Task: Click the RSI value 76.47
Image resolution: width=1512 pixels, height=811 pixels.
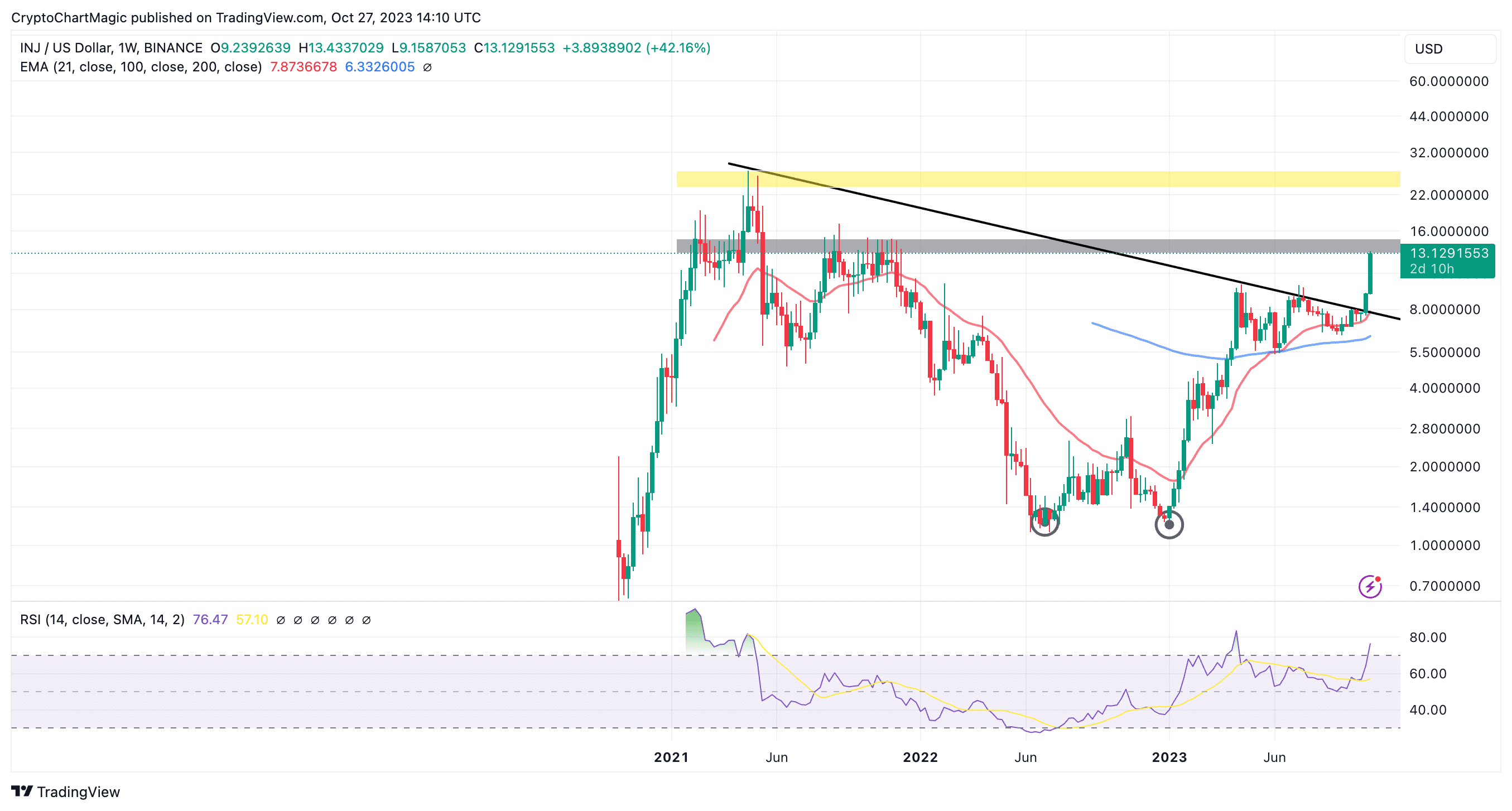Action: click(x=210, y=620)
